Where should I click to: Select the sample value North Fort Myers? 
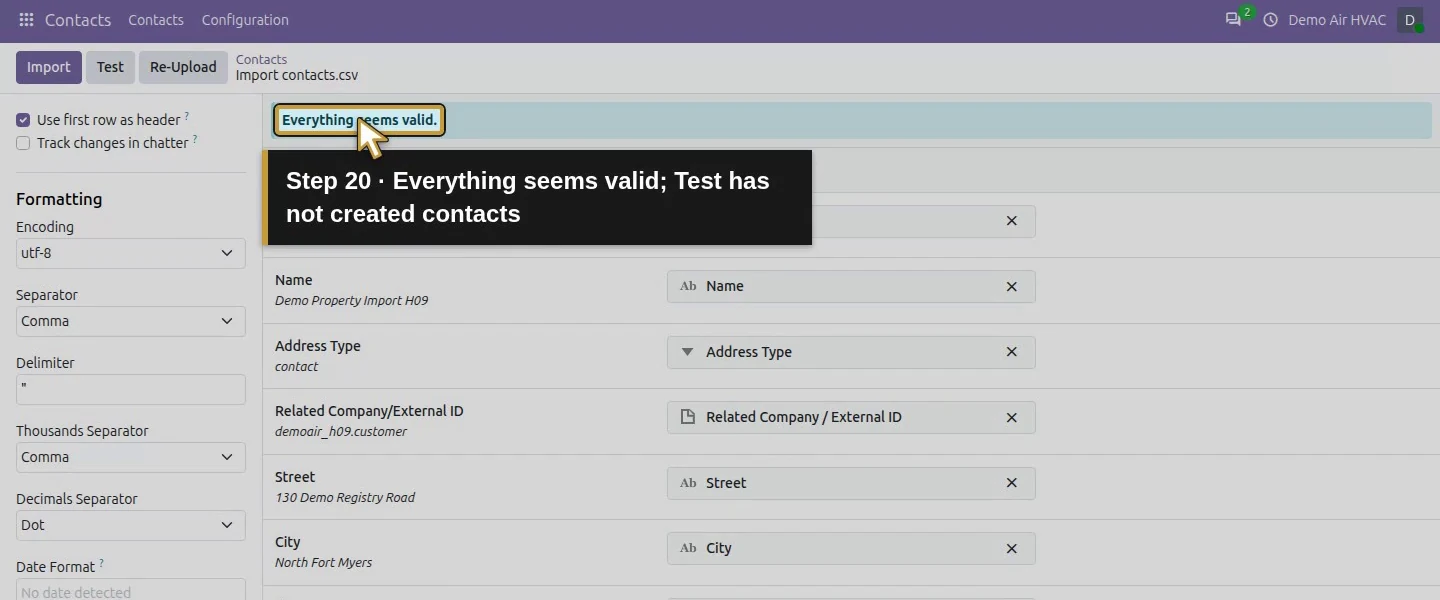click(323, 563)
